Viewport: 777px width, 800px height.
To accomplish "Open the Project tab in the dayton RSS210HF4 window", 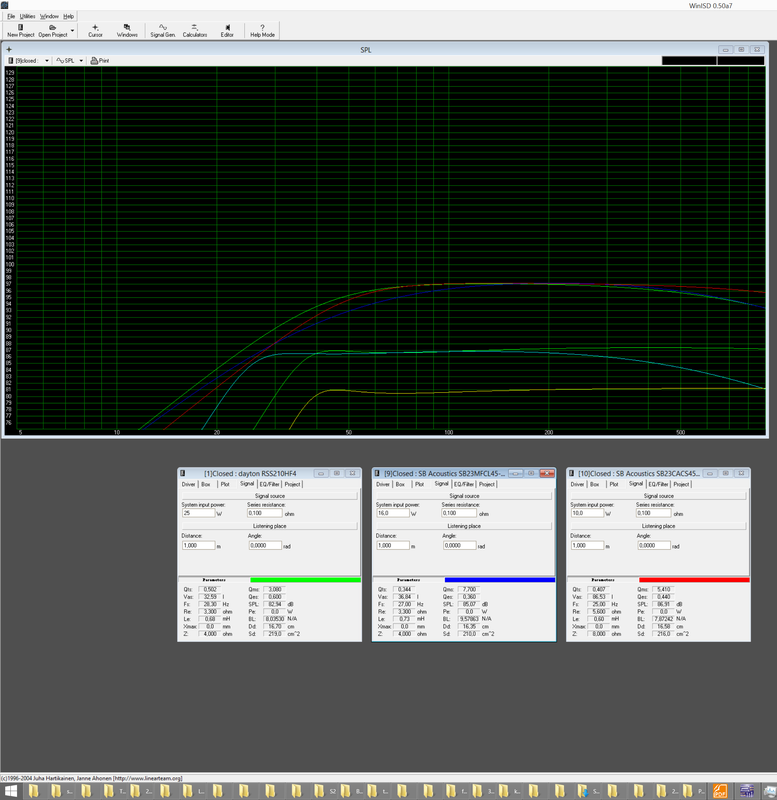I will coord(292,484).
